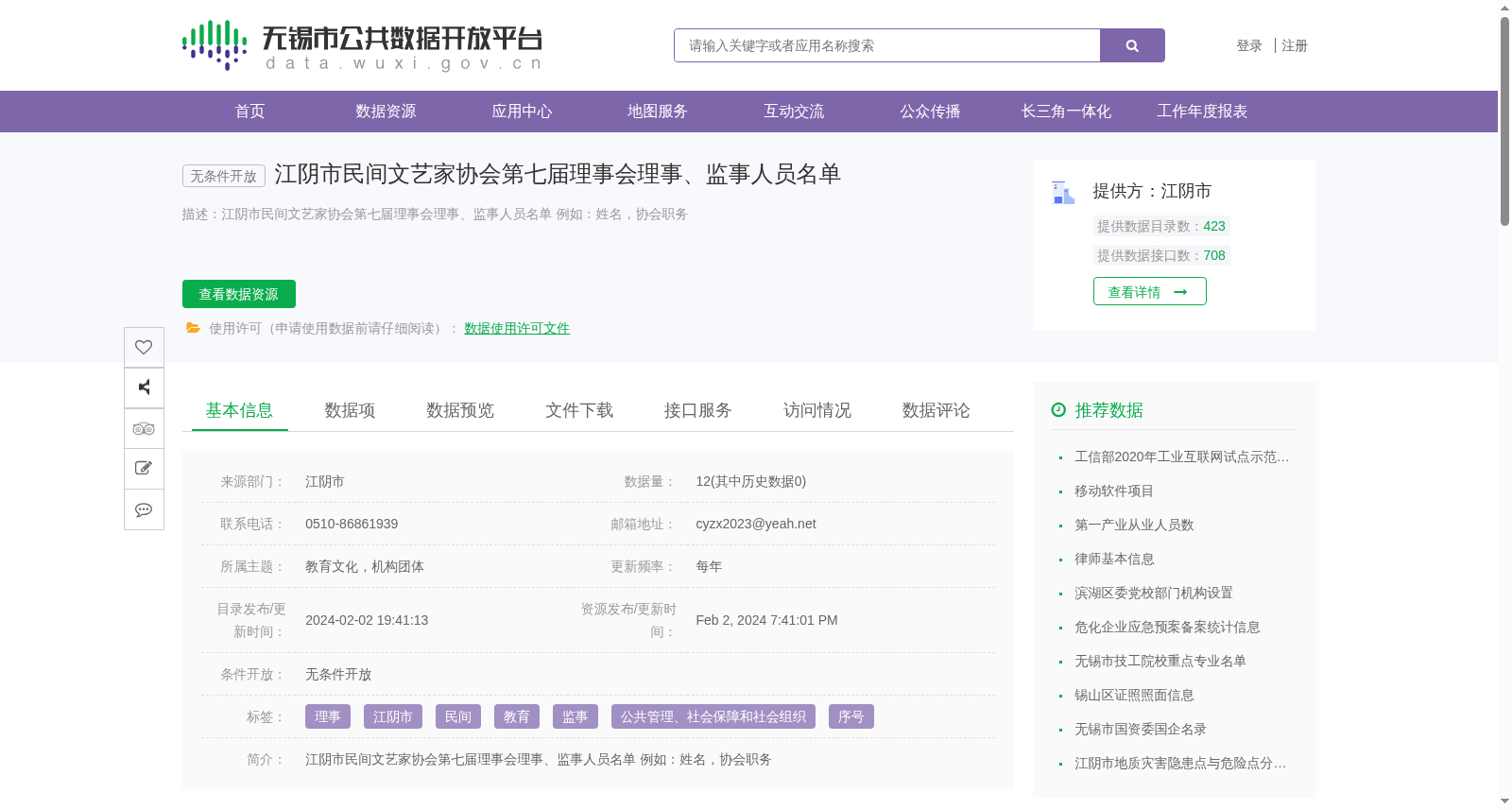Open the 登录 login link
1512x810 pixels.
pos(1249,45)
